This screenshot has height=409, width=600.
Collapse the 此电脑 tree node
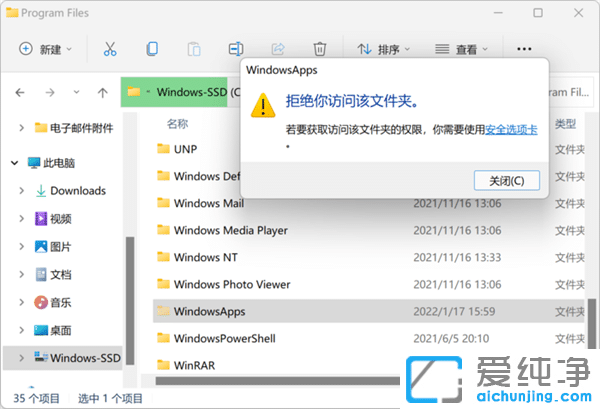[x=15, y=163]
